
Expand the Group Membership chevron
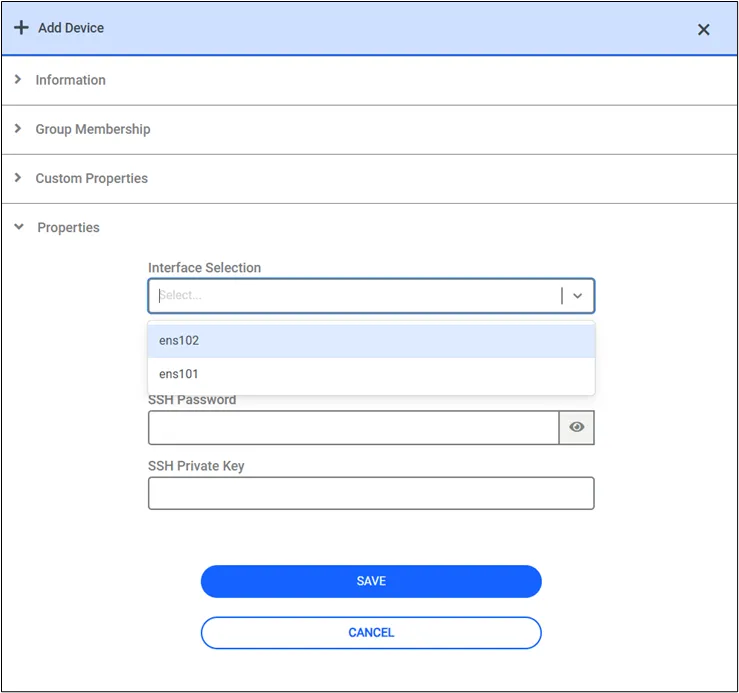[x=18, y=128]
